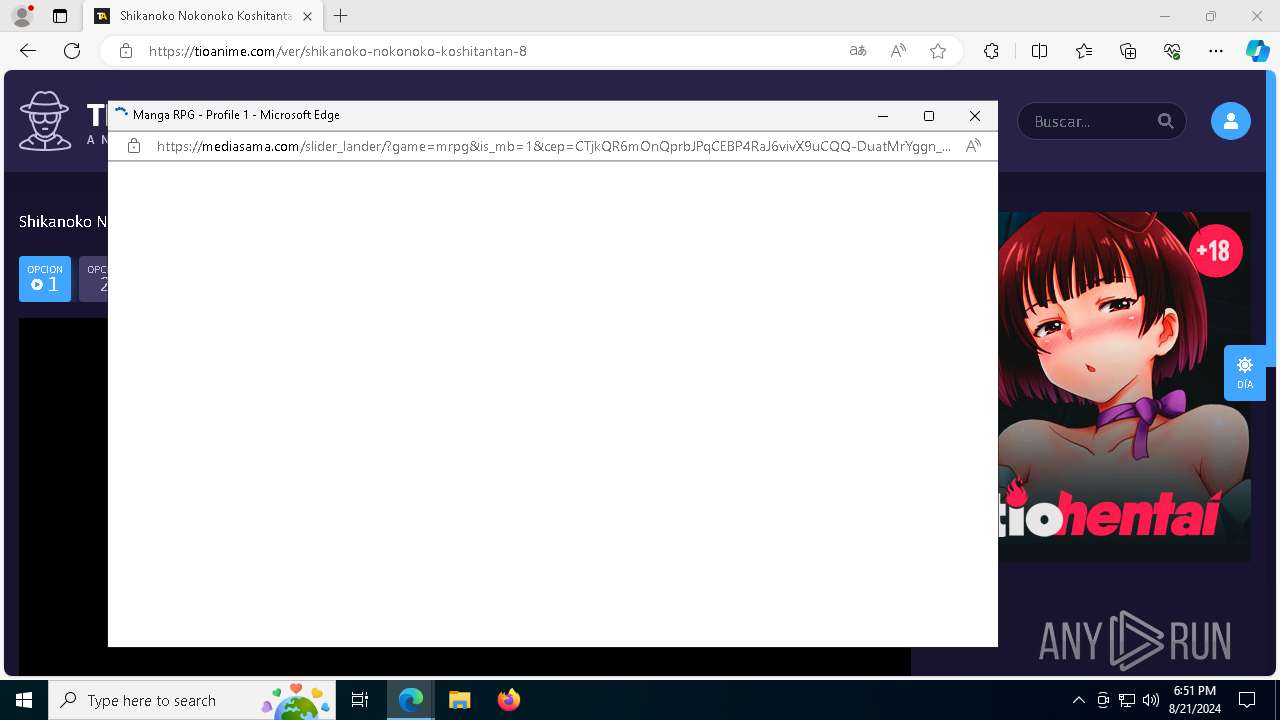The height and width of the screenshot is (720, 1280).
Task: Open the Windows Start menu
Action: tap(24, 700)
